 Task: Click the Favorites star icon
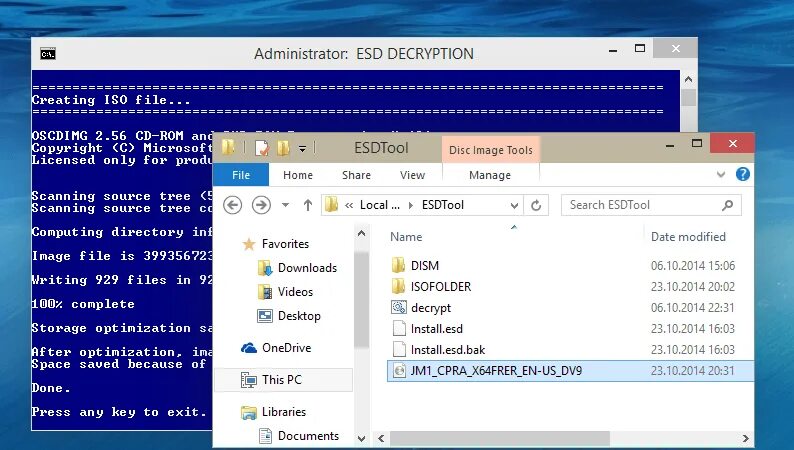coord(249,244)
